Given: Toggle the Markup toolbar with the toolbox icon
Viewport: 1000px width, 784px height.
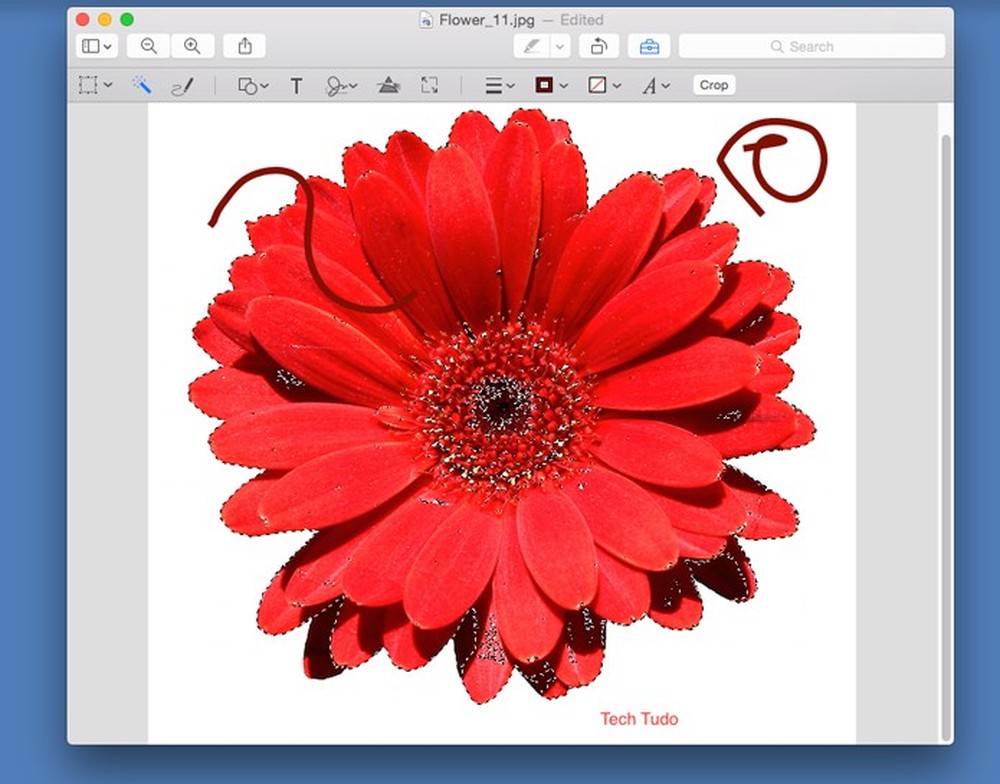Looking at the screenshot, I should point(648,46).
